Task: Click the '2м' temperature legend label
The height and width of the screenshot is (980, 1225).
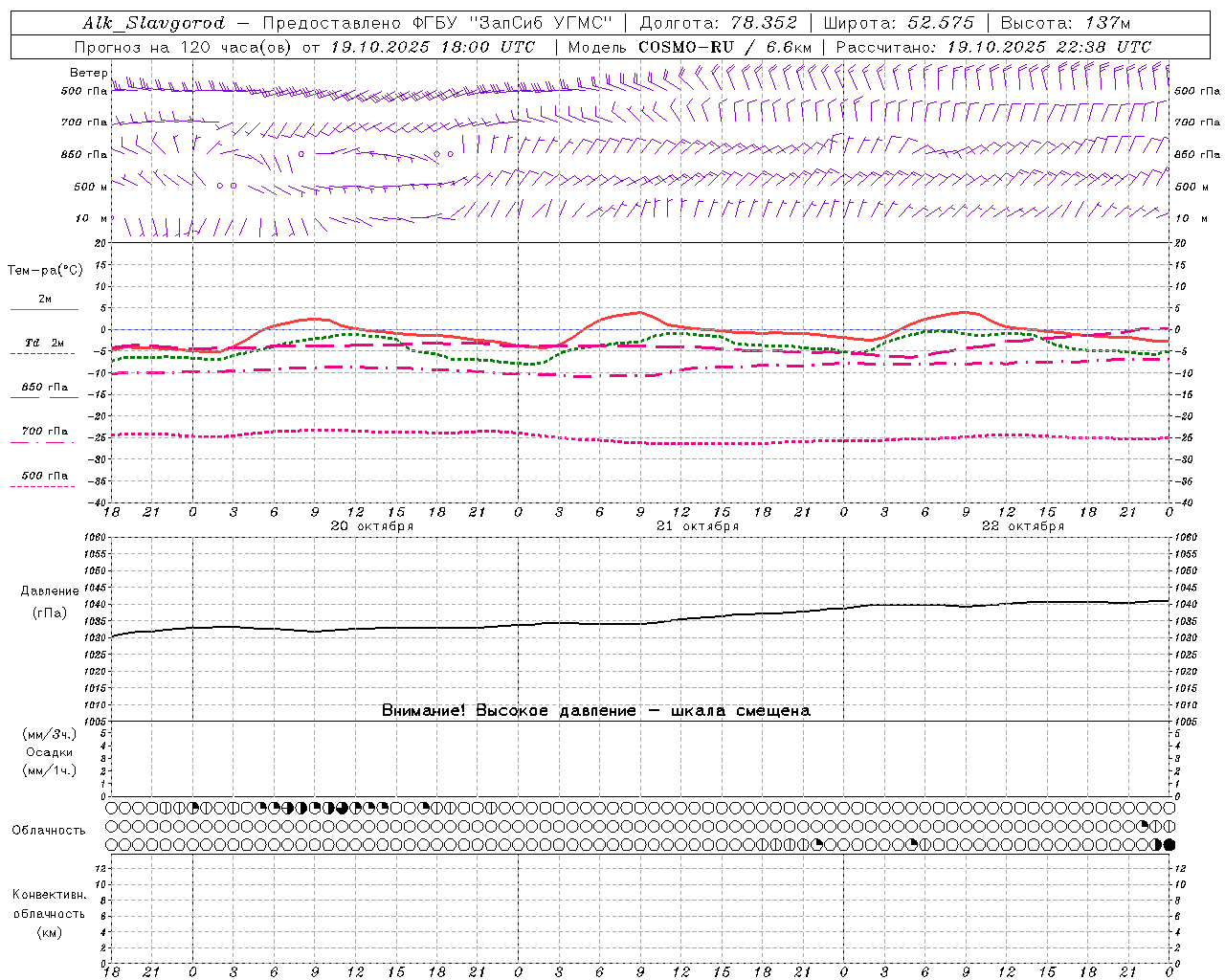Action: pyautogui.click(x=45, y=299)
